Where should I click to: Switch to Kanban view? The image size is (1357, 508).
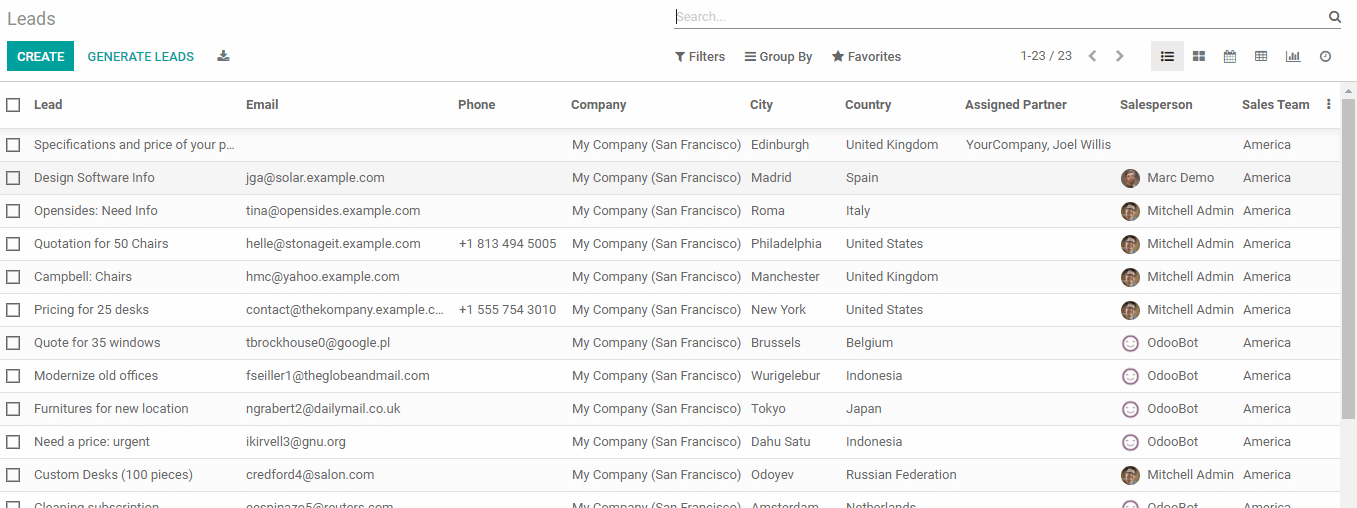tap(1199, 57)
